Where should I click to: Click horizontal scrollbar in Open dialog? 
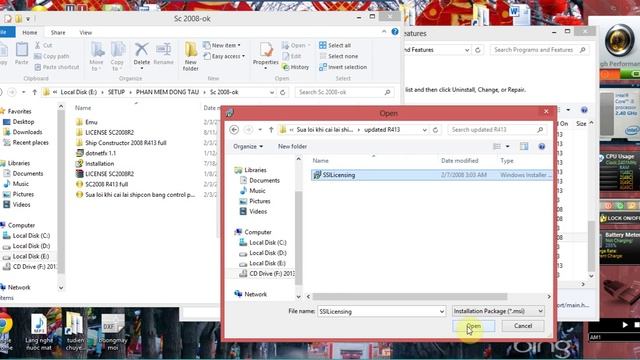click(x=410, y=297)
